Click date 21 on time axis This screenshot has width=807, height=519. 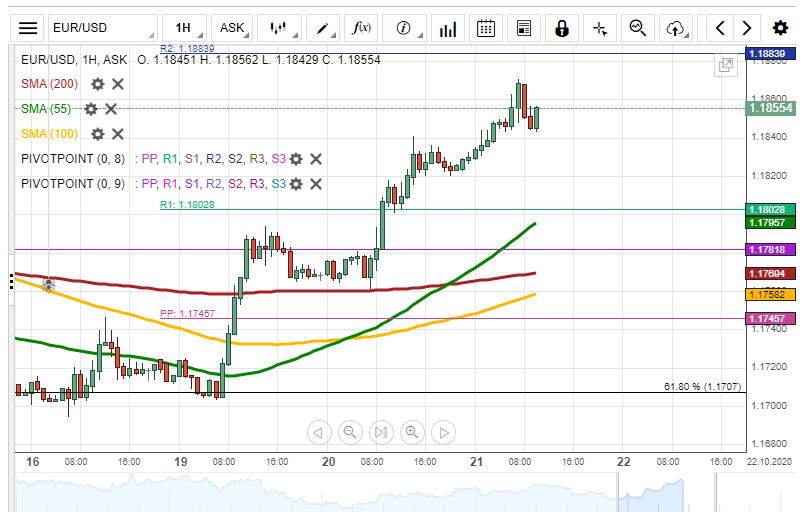coord(477,461)
